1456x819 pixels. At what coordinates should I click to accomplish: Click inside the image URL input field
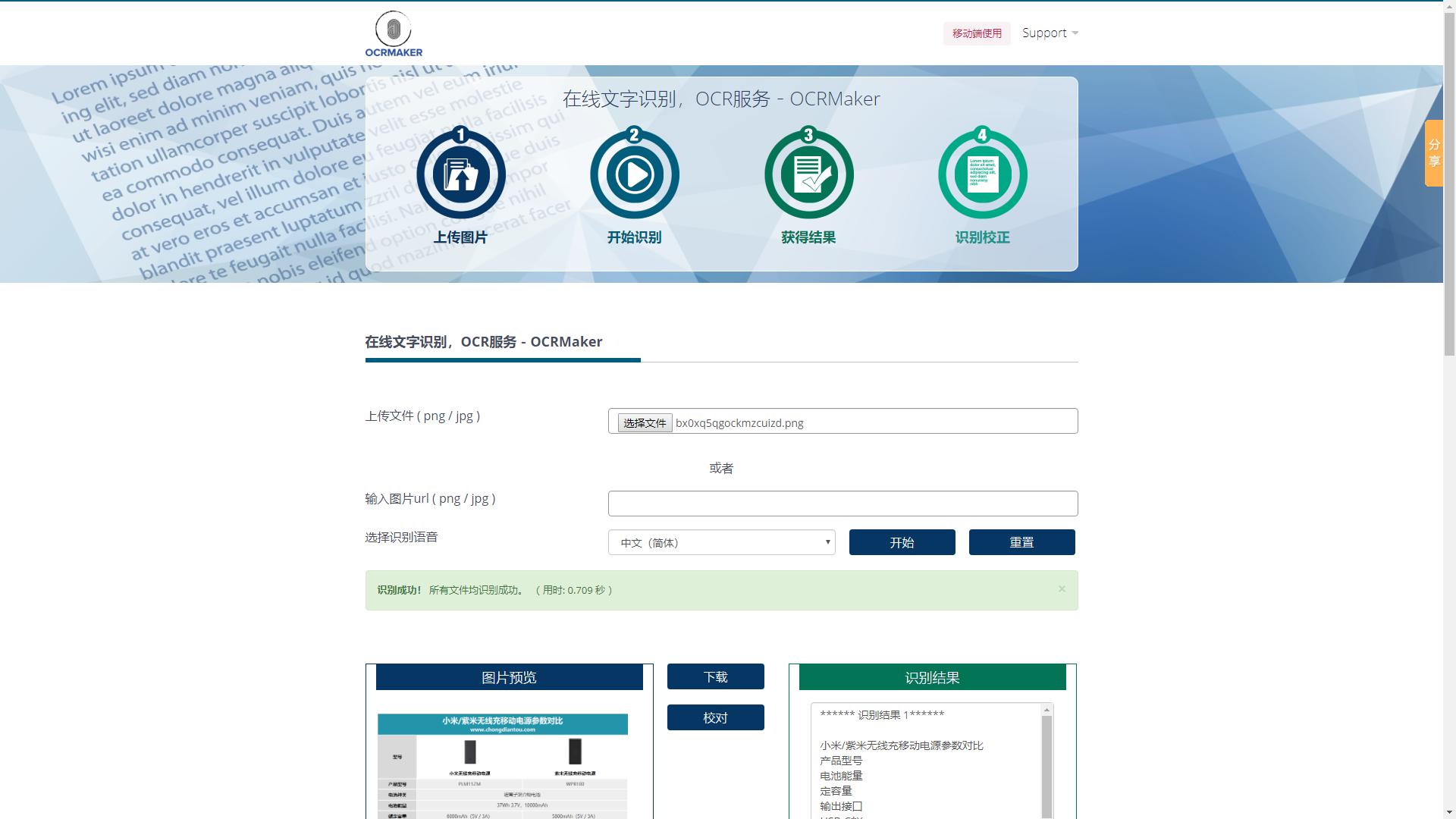tap(842, 503)
